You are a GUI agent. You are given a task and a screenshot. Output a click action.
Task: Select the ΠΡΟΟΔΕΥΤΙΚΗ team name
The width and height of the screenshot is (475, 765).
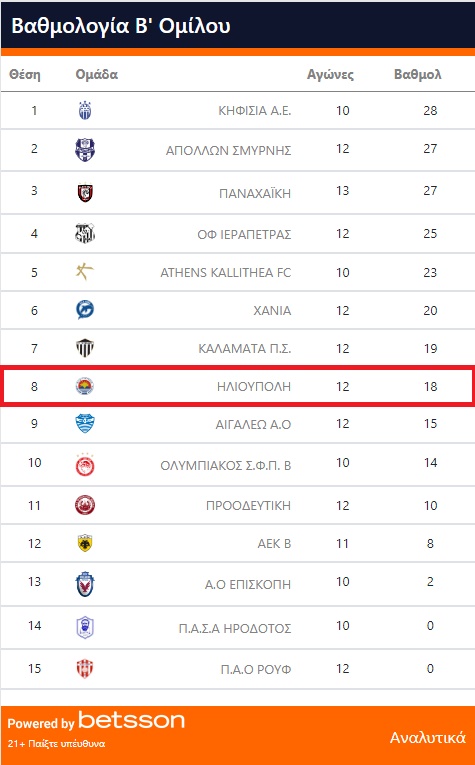(x=248, y=505)
